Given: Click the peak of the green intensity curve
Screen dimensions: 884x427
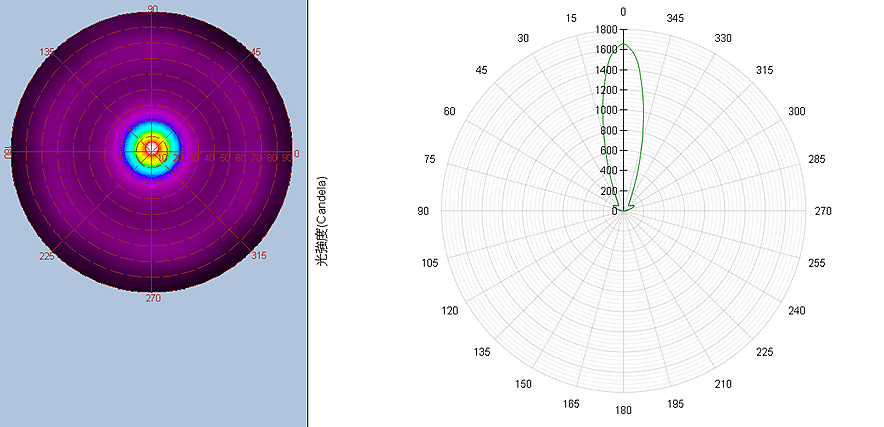Looking at the screenshot, I should click(x=622, y=44).
